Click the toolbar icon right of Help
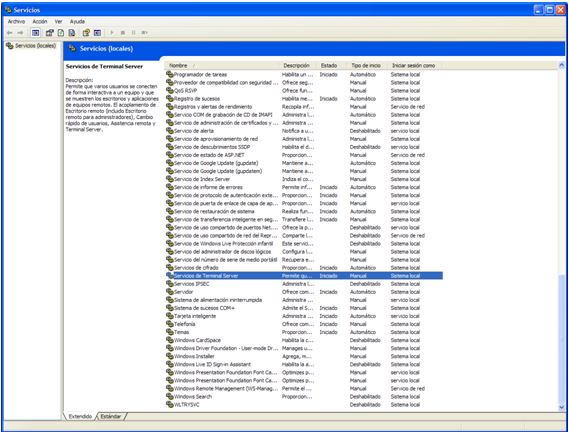This screenshot has width=569, height=432. (x=97, y=33)
